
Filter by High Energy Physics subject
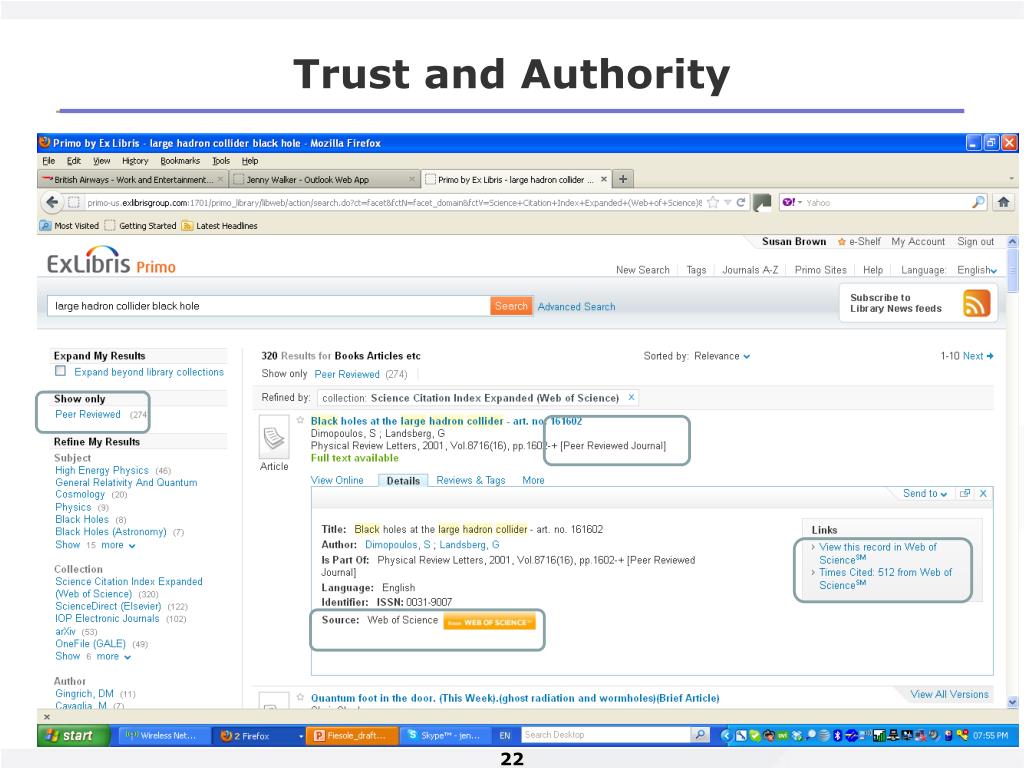[102, 470]
